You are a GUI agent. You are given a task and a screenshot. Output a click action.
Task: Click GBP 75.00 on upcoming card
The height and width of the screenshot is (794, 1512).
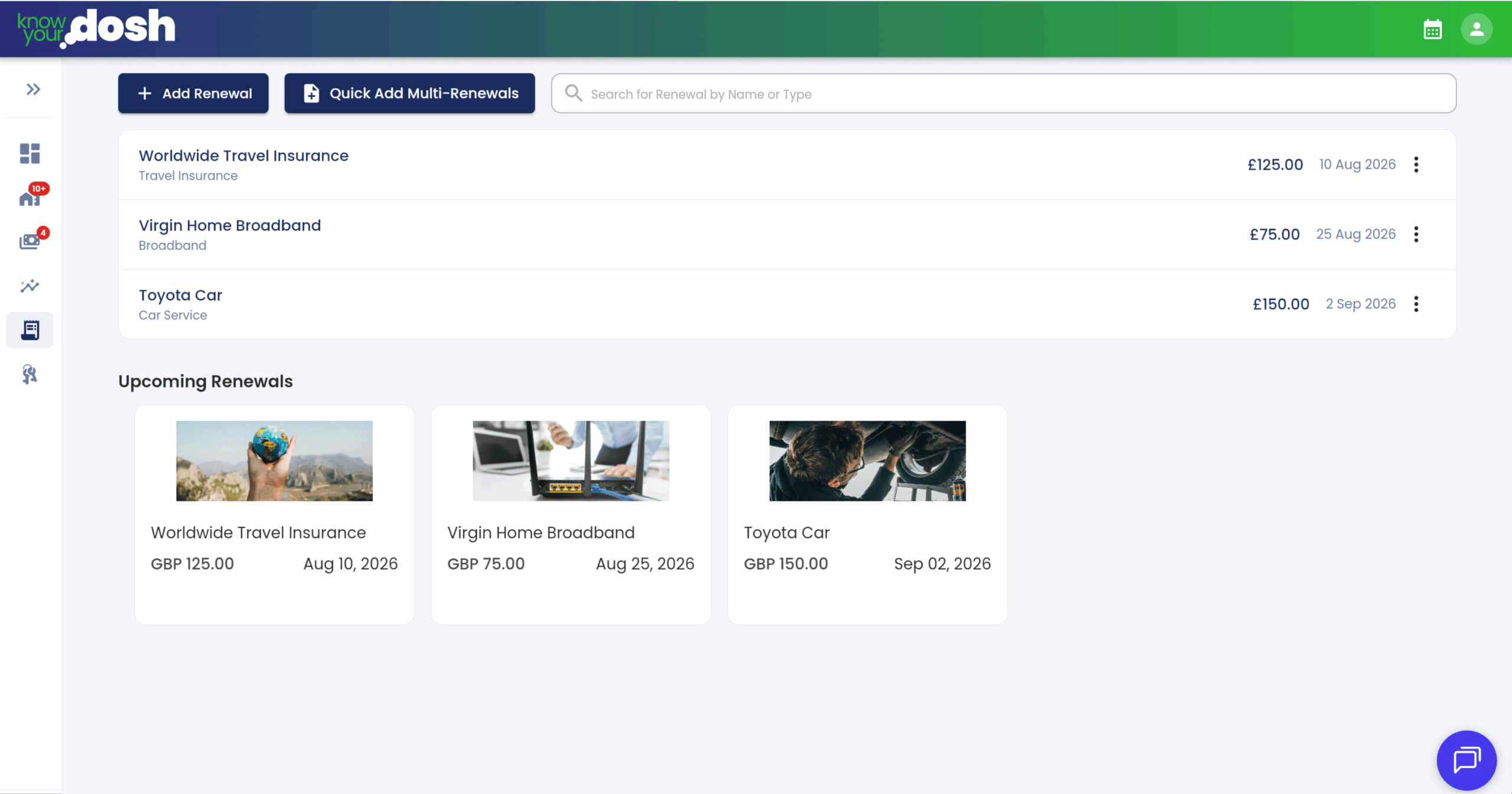[485, 564]
